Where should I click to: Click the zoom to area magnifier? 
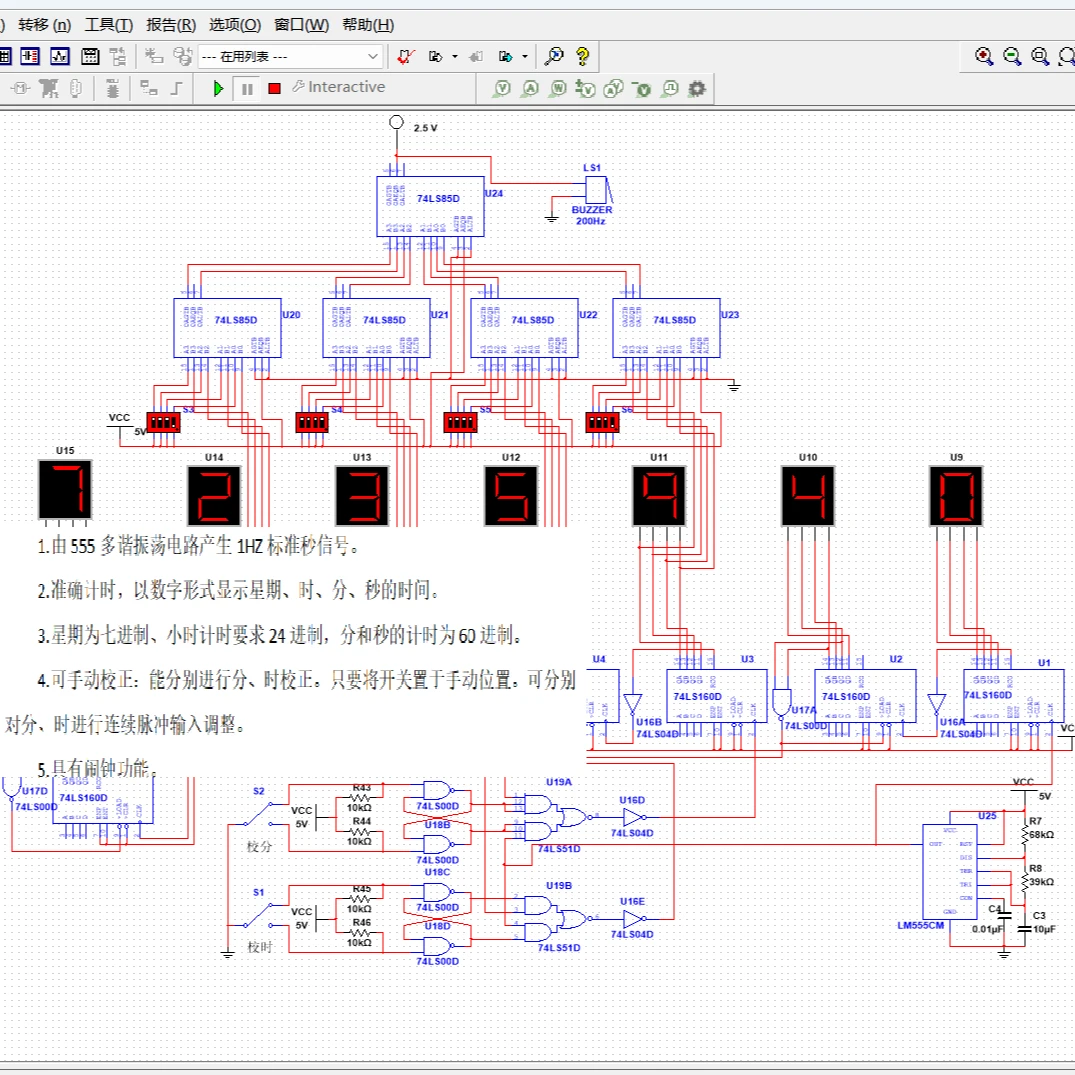pos(1041,56)
